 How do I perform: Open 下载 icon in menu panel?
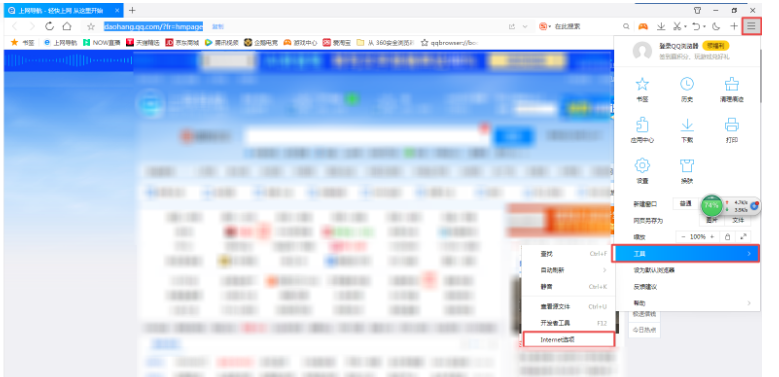click(687, 131)
